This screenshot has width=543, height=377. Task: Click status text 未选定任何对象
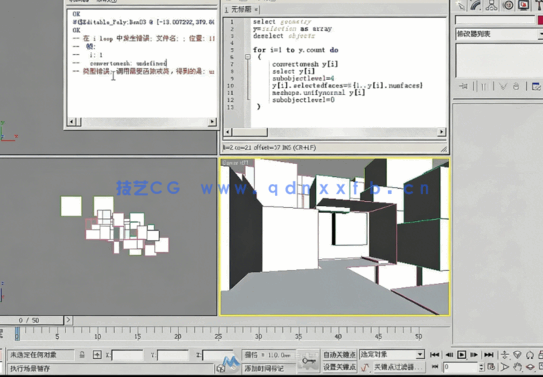(33, 355)
